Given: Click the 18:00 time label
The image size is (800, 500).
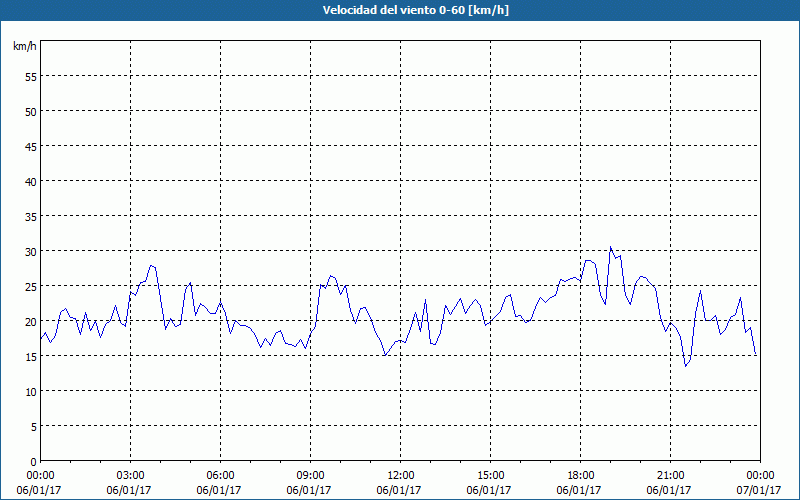Looking at the screenshot, I should (x=581, y=476).
